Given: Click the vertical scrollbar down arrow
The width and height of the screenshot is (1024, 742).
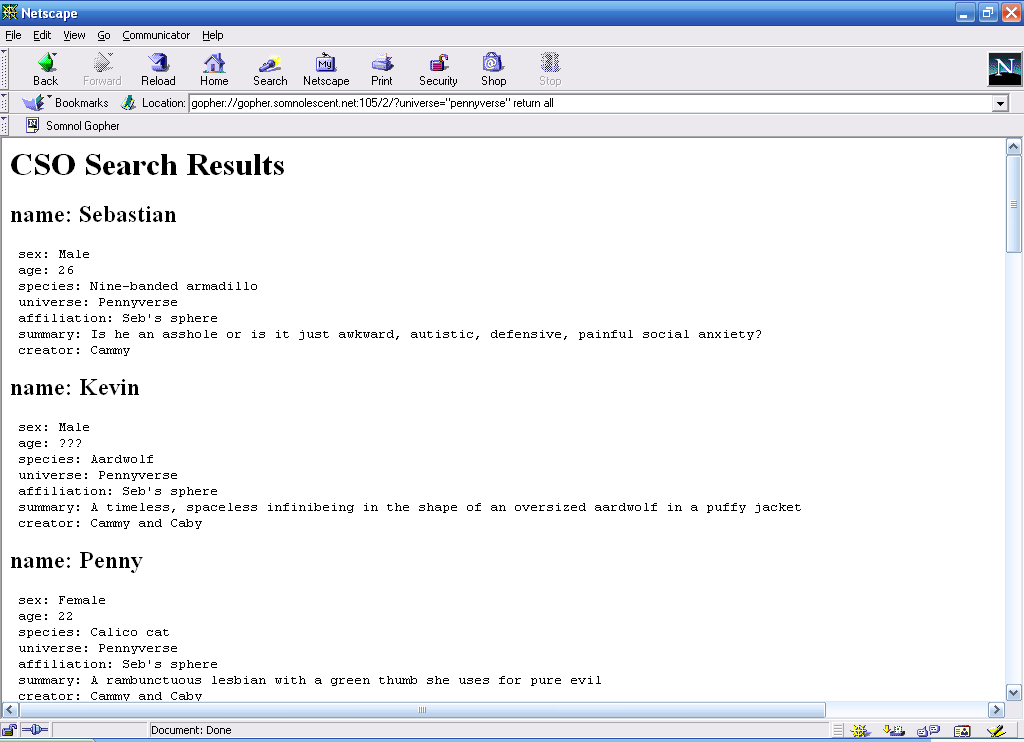Looking at the screenshot, I should click(1014, 692).
